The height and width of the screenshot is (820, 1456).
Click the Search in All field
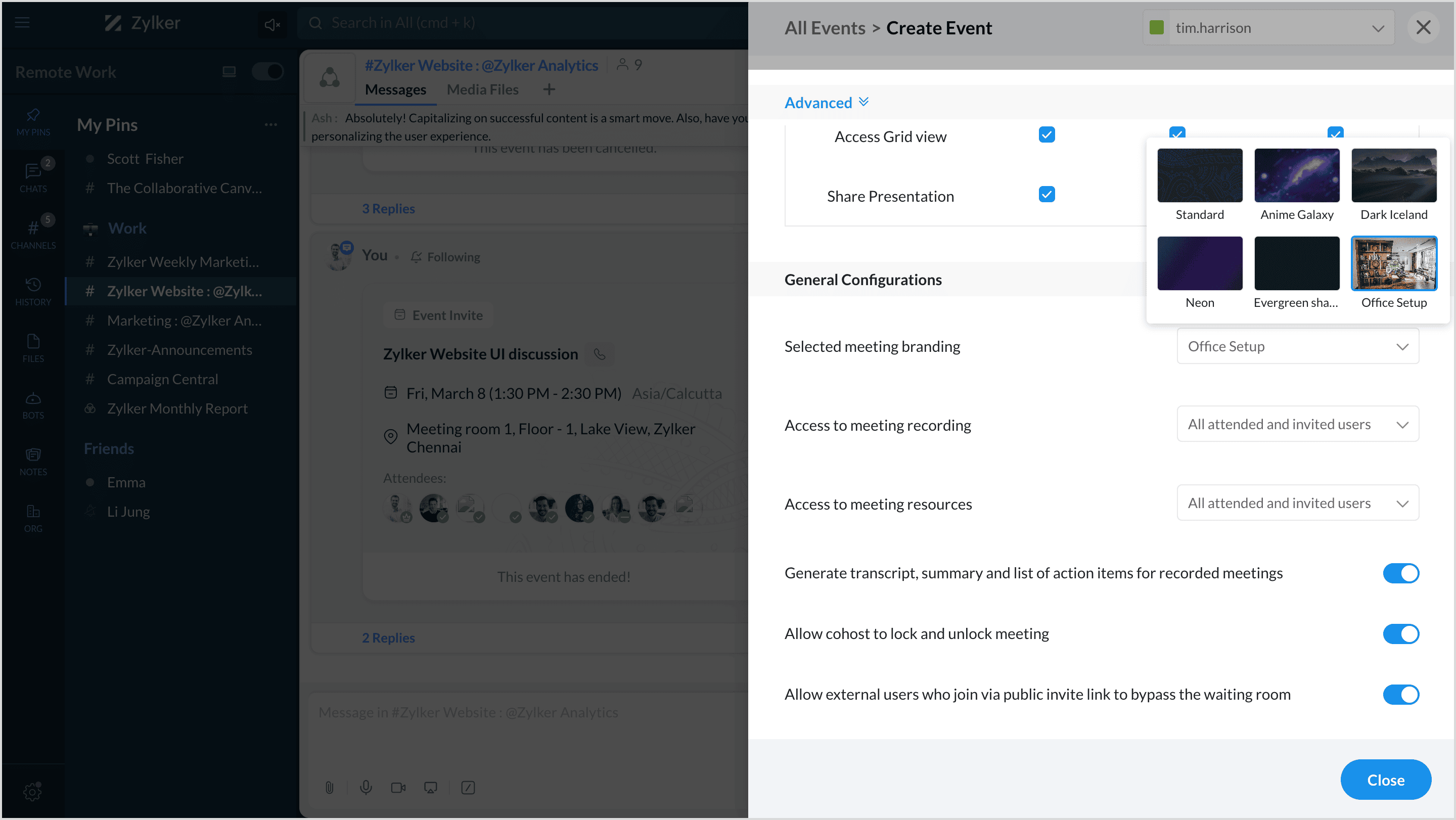(523, 23)
